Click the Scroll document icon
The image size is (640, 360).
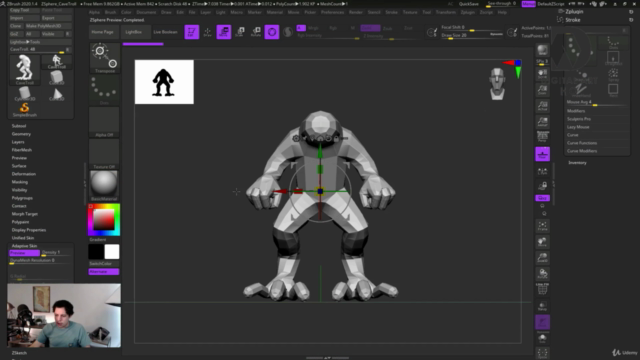click(x=542, y=74)
